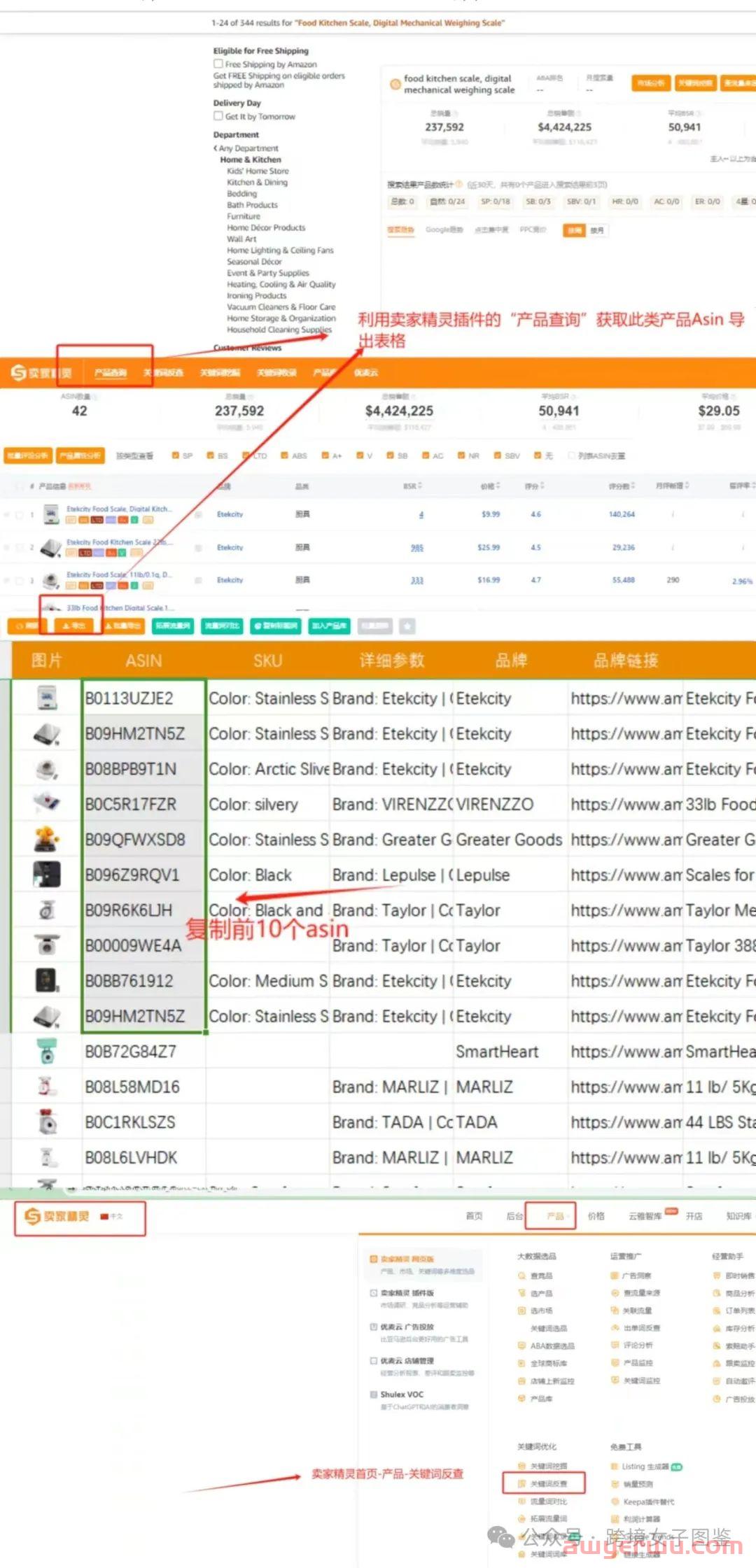Click scale image thumbnail in the B09QFWXSD8 row
Screen dimensions: 756x1568
(47, 840)
